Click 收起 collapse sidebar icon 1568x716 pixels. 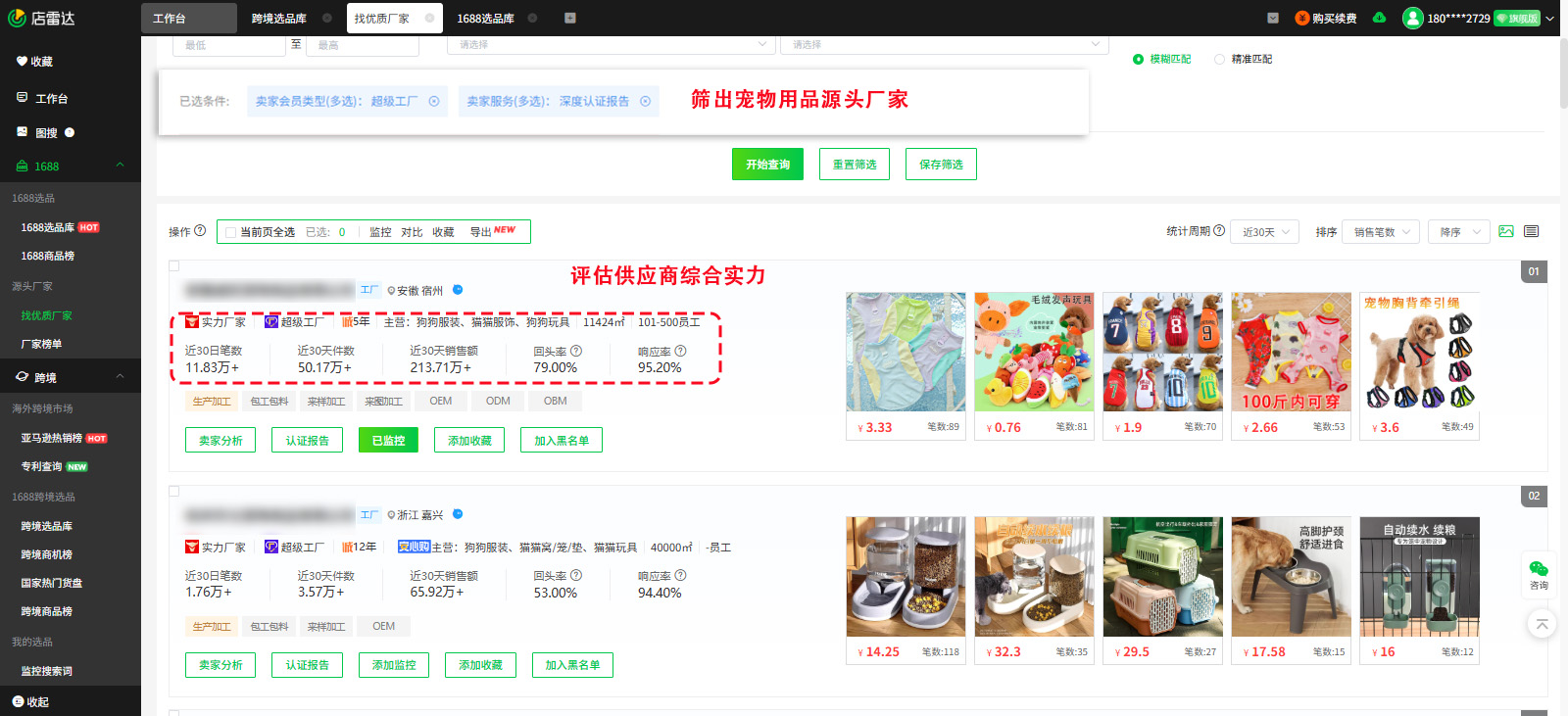pos(18,701)
